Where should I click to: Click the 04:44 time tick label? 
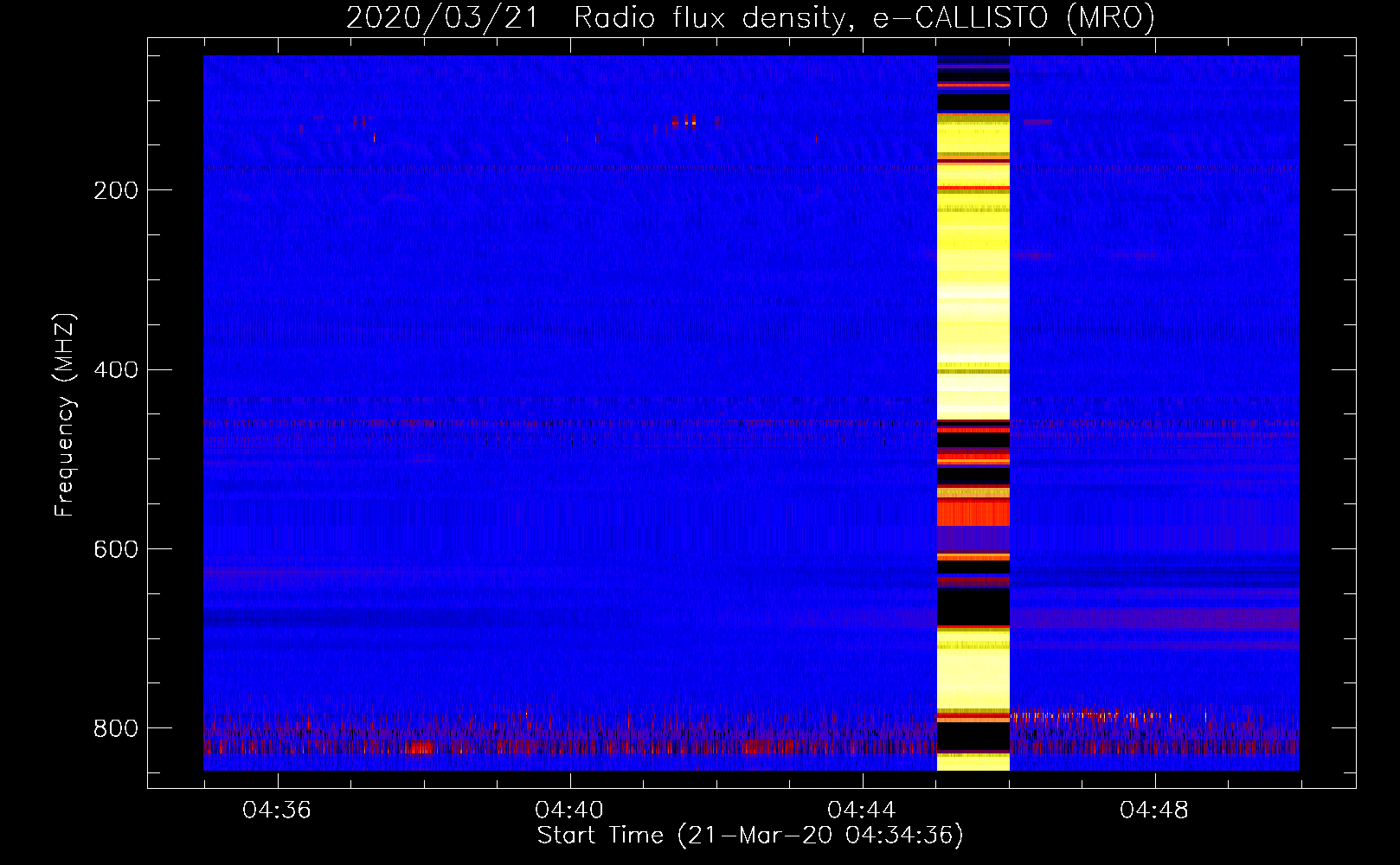[x=862, y=811]
